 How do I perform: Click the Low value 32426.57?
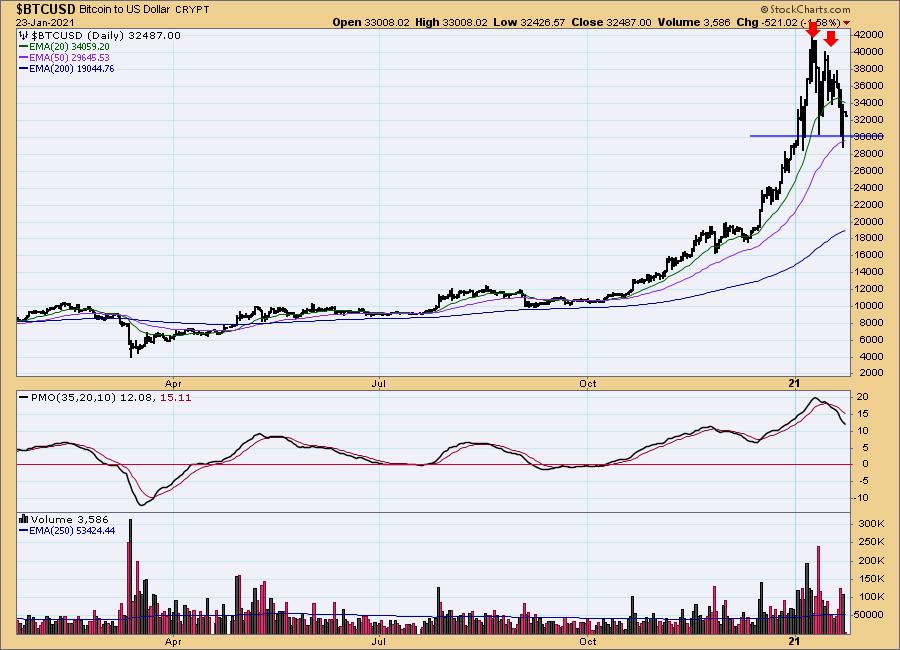542,22
